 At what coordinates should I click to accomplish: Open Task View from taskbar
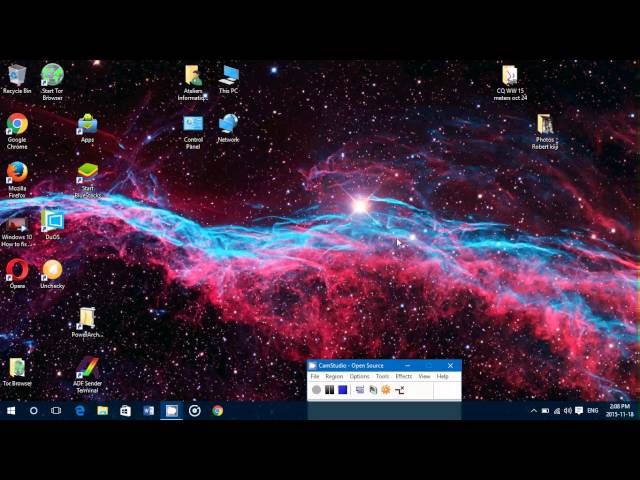click(56, 411)
